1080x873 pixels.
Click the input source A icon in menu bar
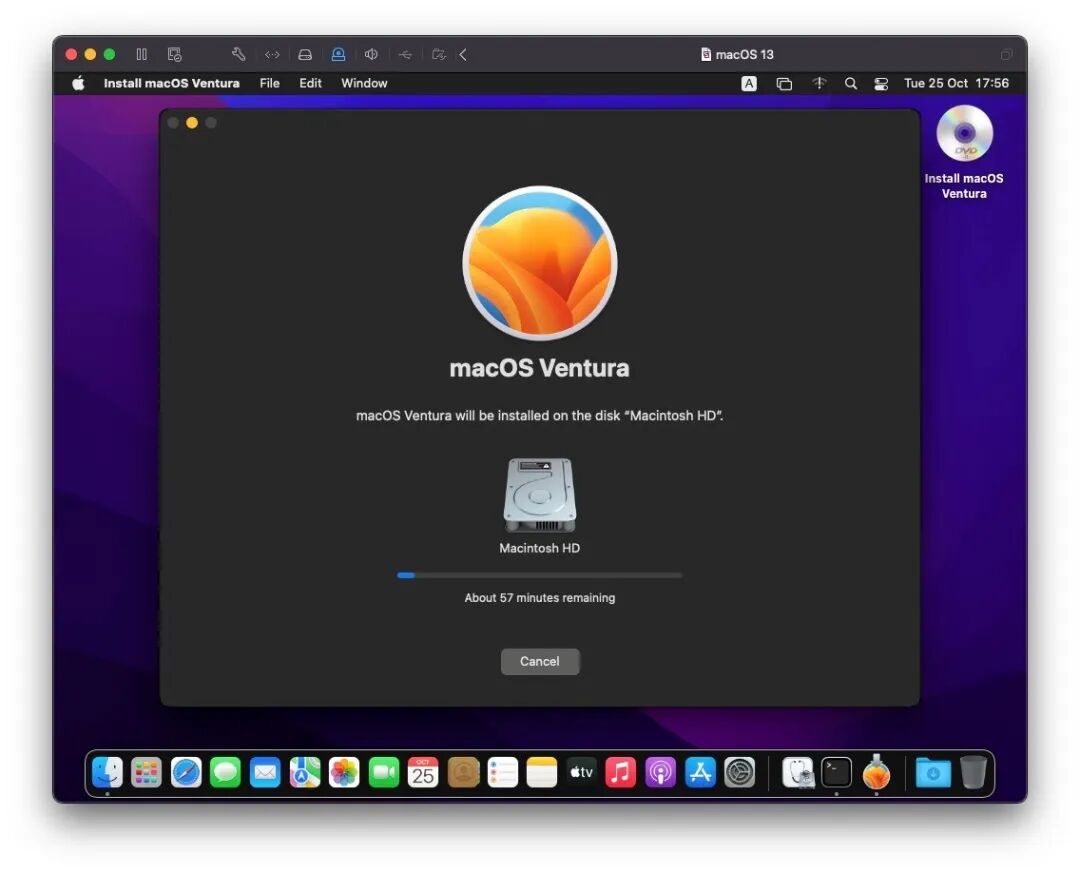[x=749, y=83]
